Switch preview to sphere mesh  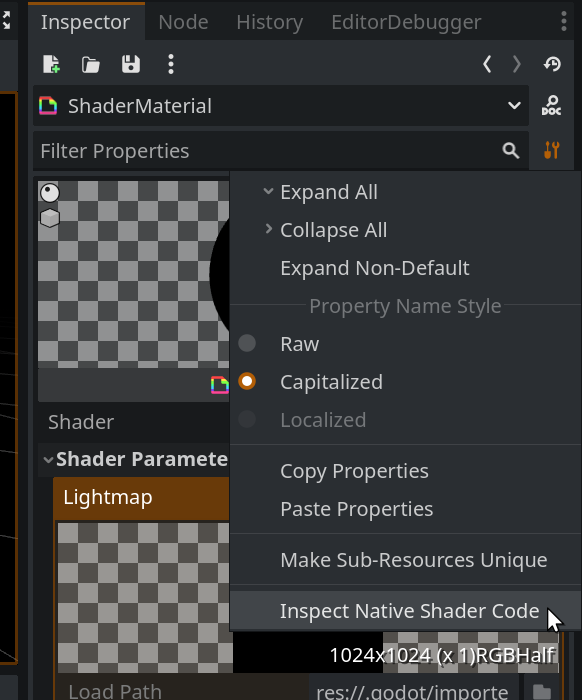click(x=50, y=193)
